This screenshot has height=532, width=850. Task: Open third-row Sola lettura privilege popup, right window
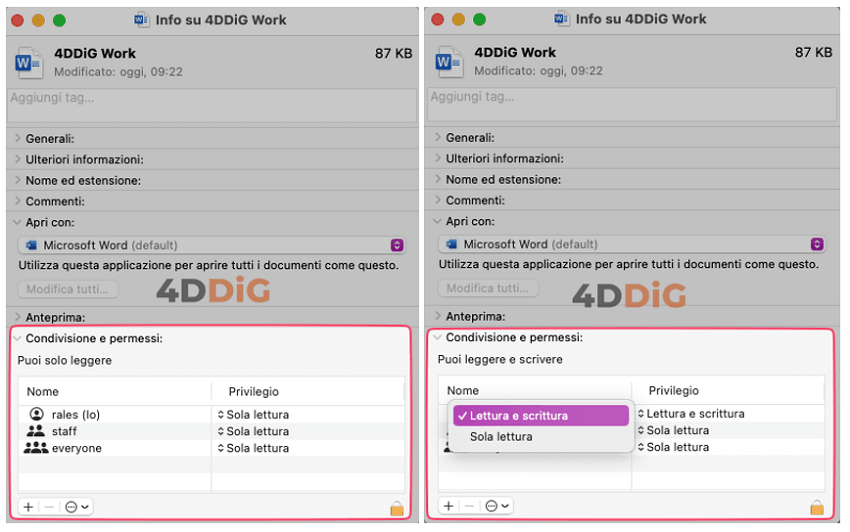click(673, 447)
